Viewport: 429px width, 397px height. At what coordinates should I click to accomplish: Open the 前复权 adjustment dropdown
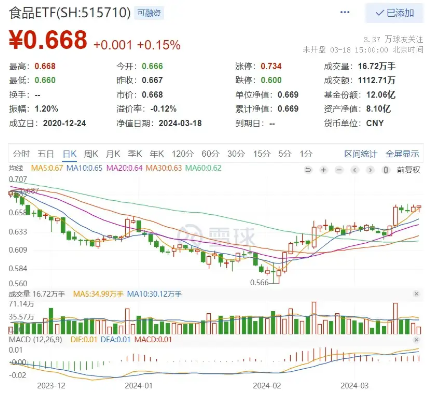[408, 170]
